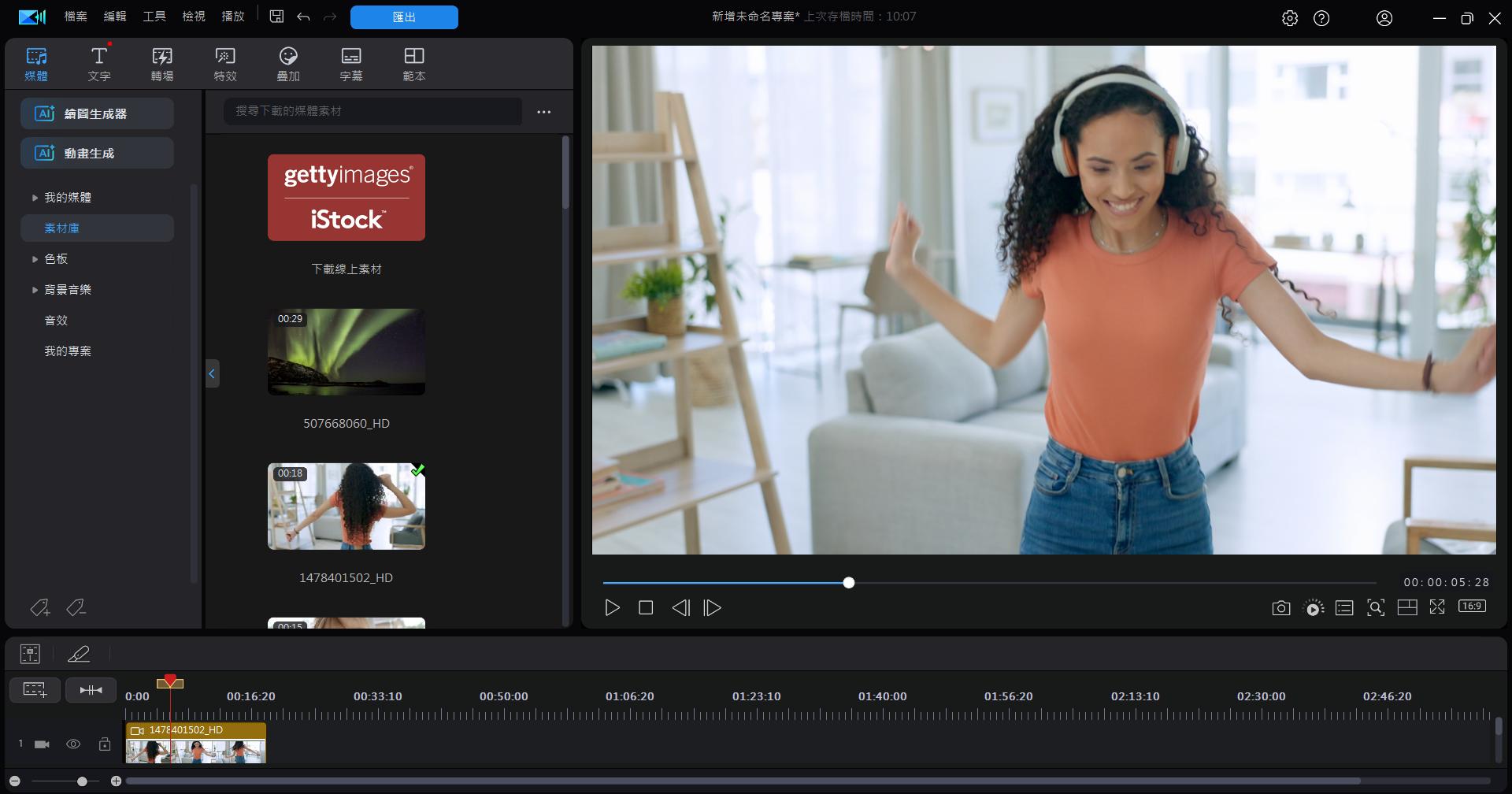Toggle track 1 visibility eye icon

point(73,744)
